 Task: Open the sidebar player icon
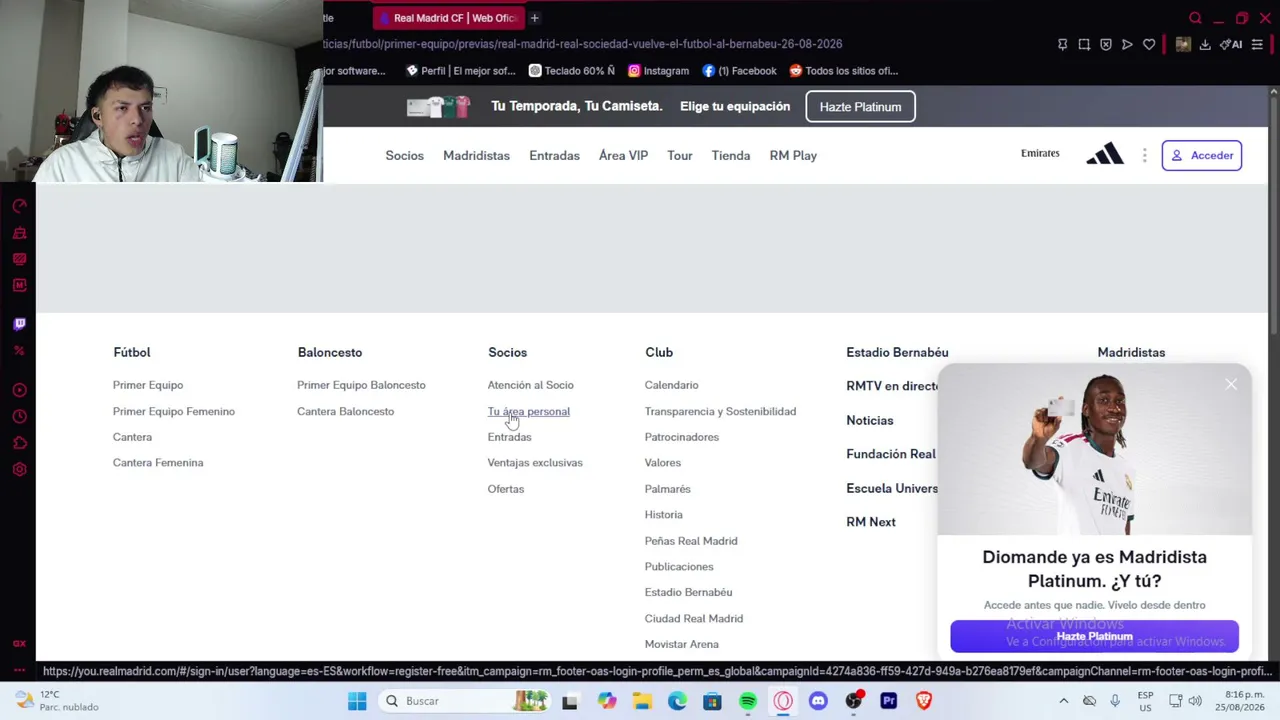pyautogui.click(x=19, y=390)
